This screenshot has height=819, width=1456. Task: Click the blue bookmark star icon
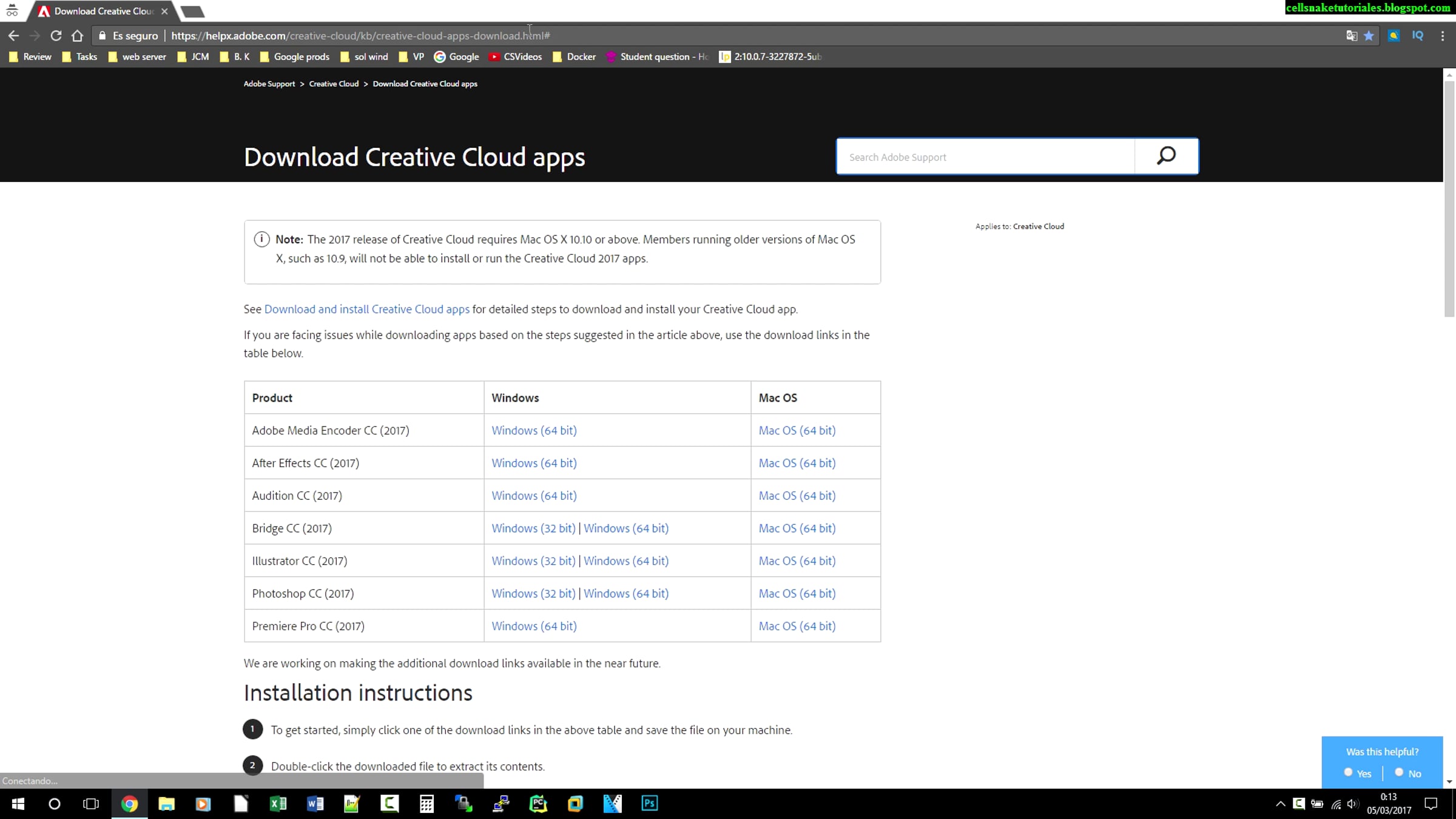coord(1369,36)
